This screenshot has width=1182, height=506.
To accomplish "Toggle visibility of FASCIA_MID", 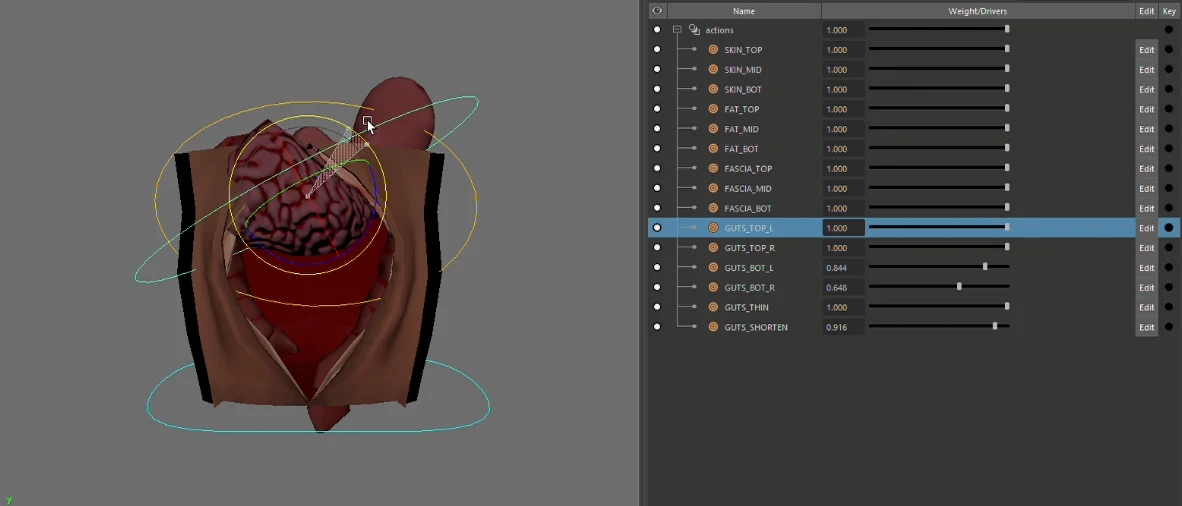I will pos(657,189).
